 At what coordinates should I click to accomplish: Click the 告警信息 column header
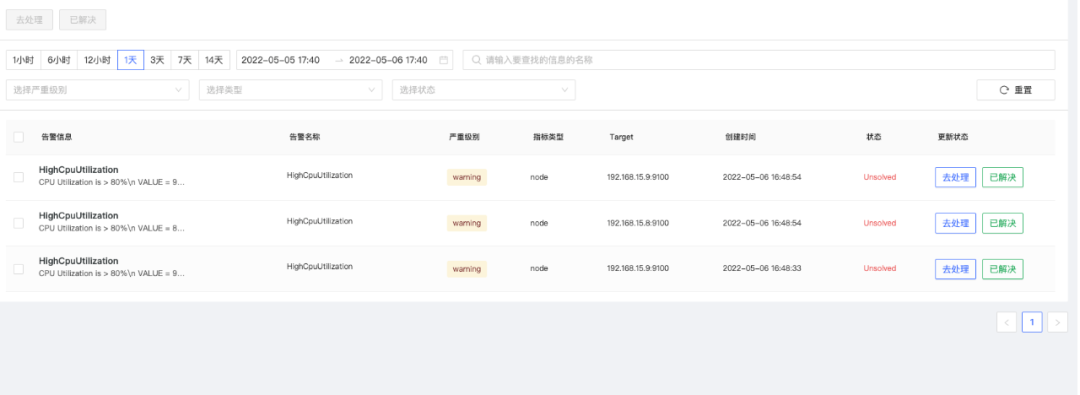point(57,137)
